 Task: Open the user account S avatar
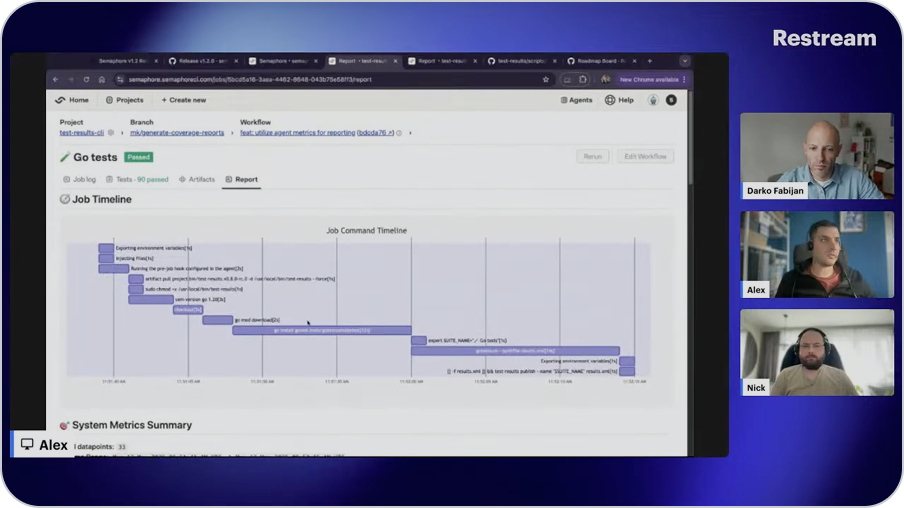click(x=671, y=100)
